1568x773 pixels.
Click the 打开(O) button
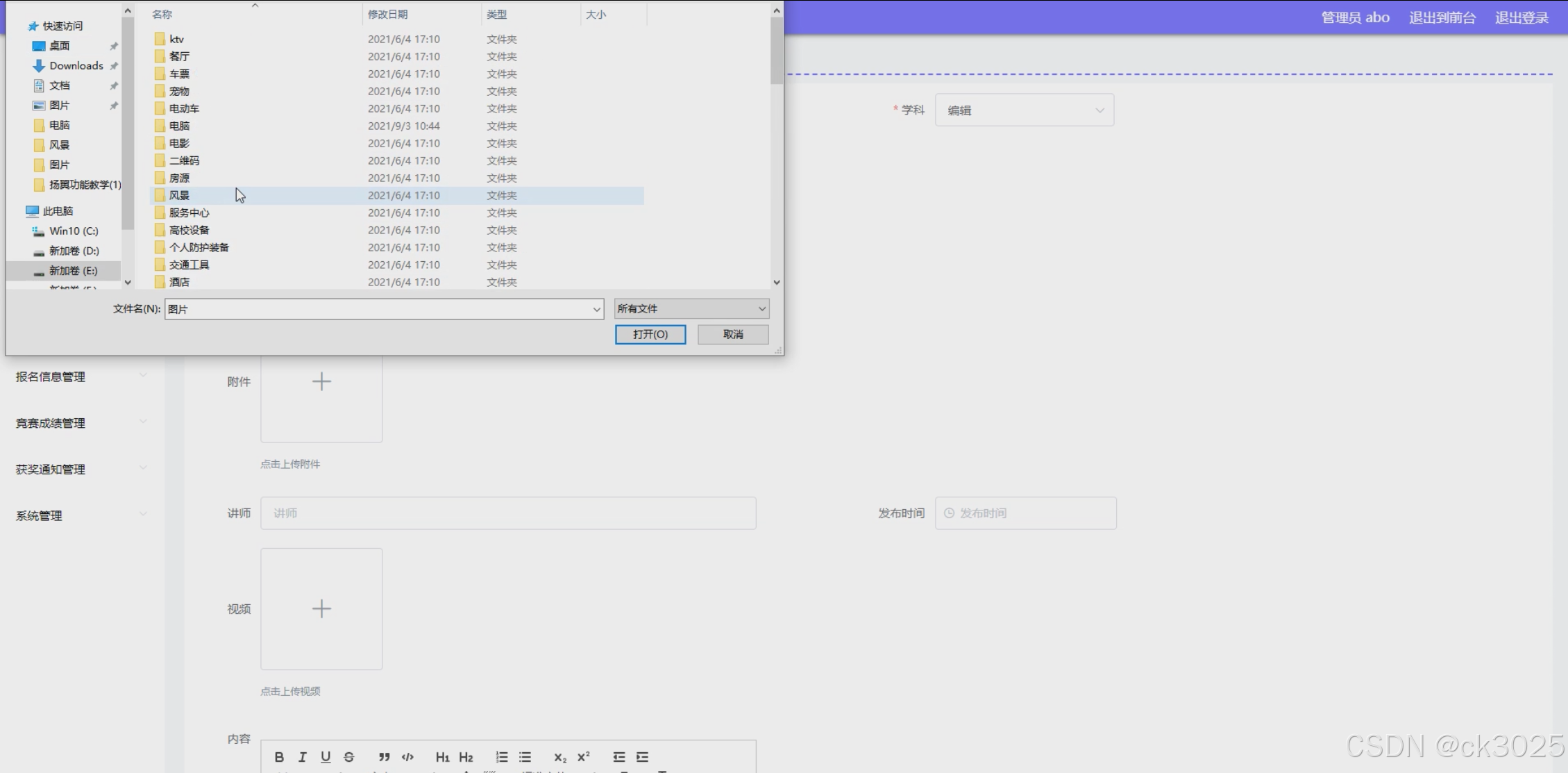(650, 335)
